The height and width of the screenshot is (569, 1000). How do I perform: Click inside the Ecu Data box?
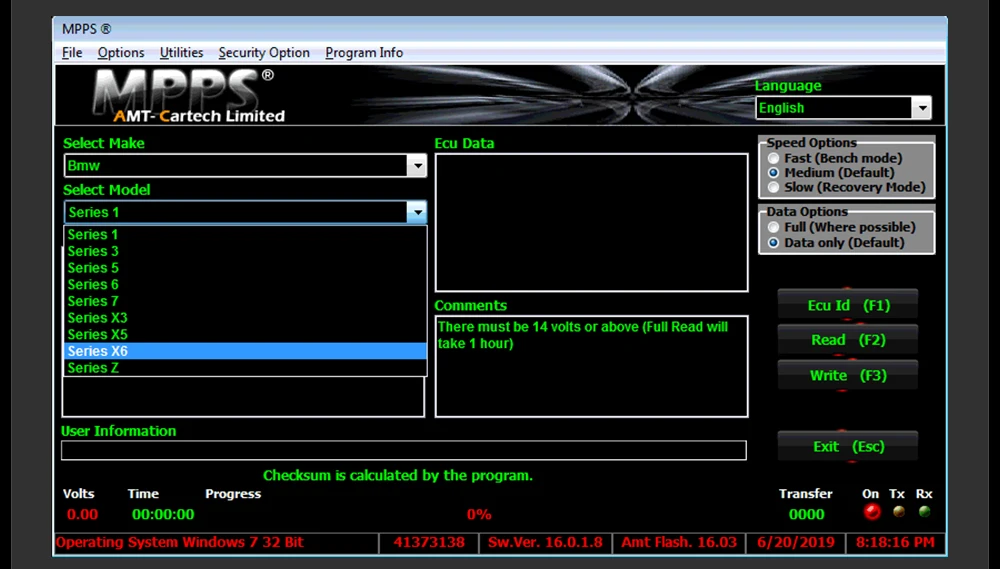(591, 222)
